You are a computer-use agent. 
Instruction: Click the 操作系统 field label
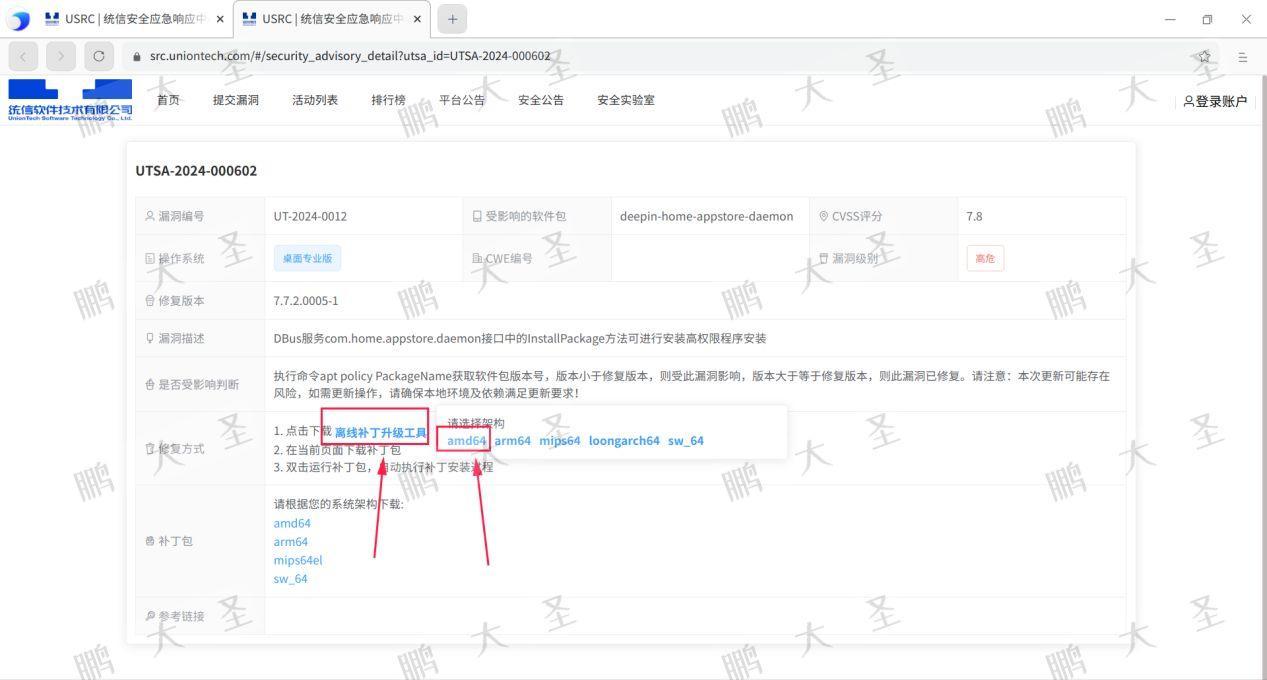[174, 258]
